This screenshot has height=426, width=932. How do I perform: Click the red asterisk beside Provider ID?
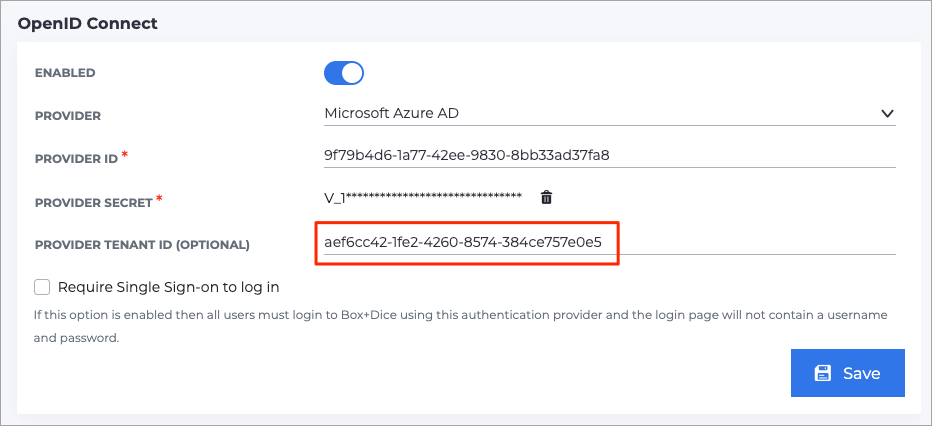click(x=124, y=154)
